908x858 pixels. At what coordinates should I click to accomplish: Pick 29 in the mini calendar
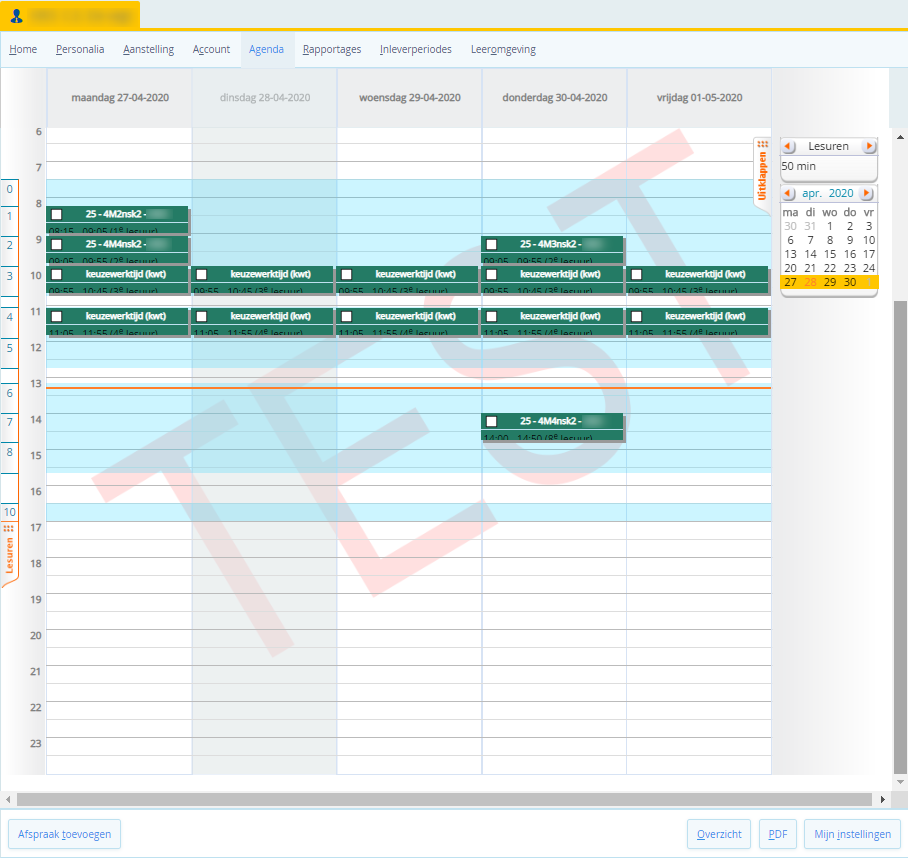click(830, 282)
